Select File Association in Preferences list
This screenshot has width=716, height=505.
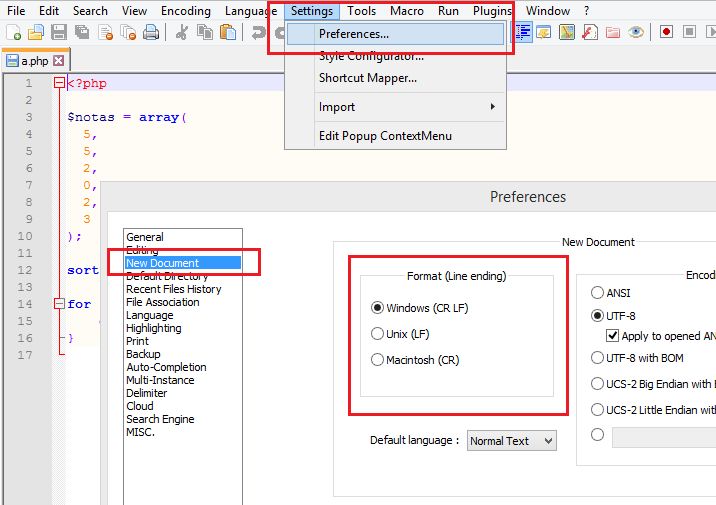163,302
